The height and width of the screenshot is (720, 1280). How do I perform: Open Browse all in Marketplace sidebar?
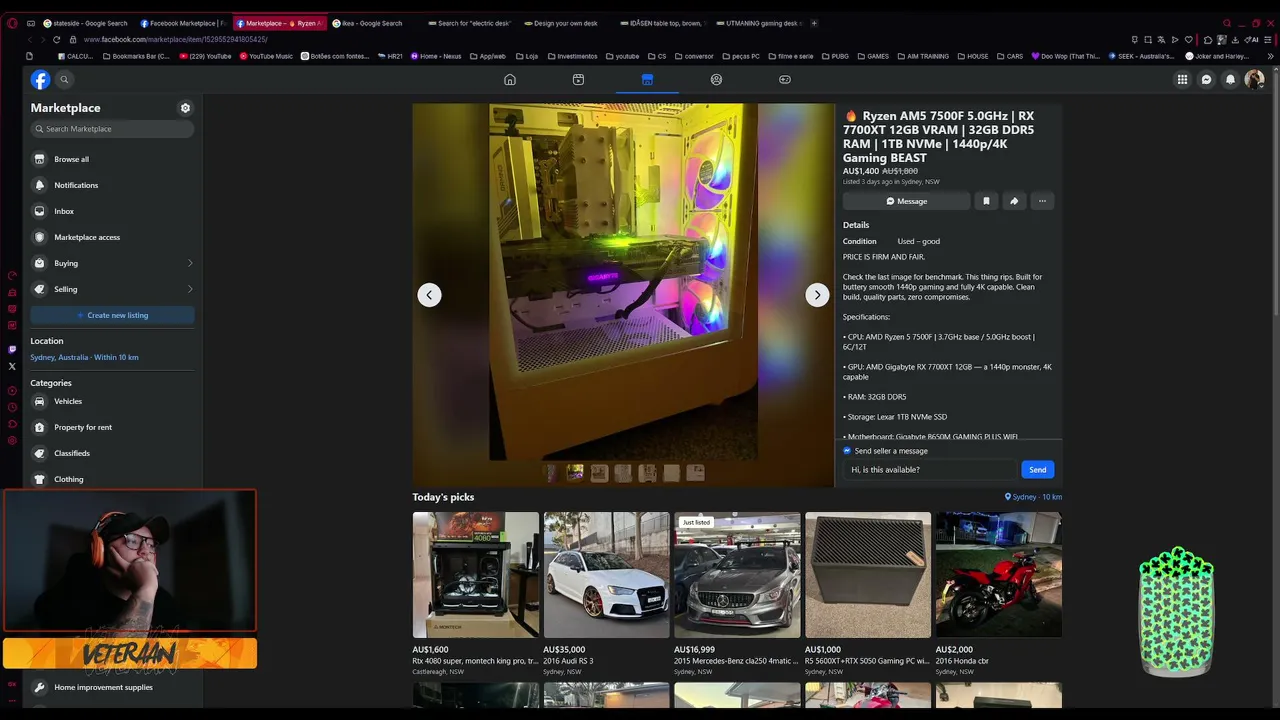tap(112, 159)
